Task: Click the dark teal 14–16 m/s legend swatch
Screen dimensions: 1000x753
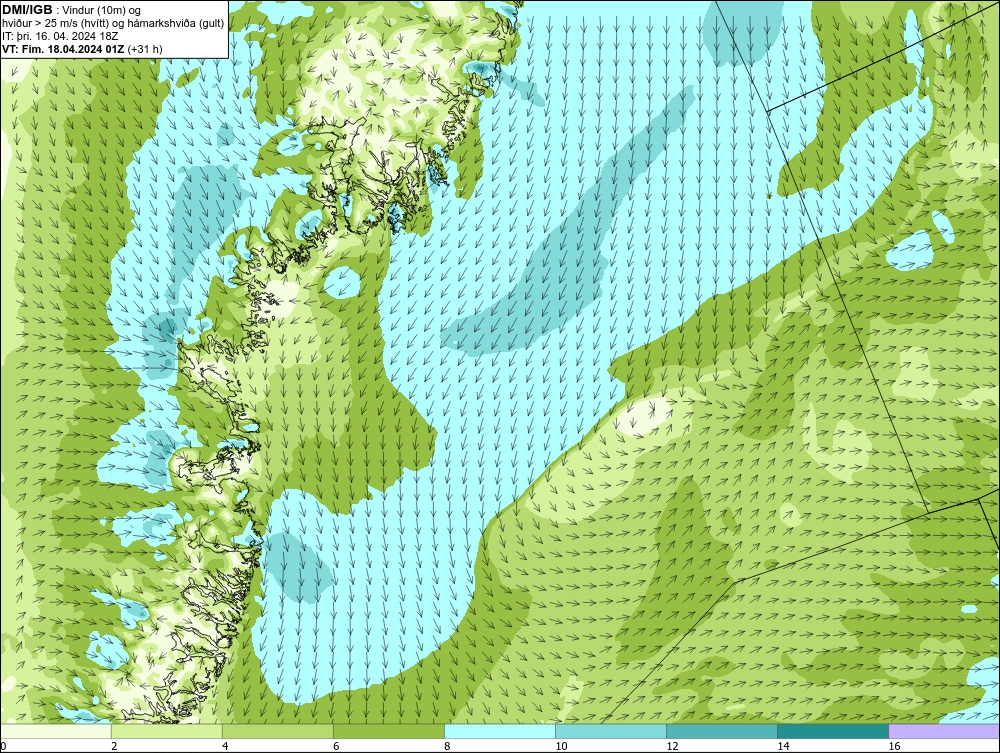Action: (833, 731)
